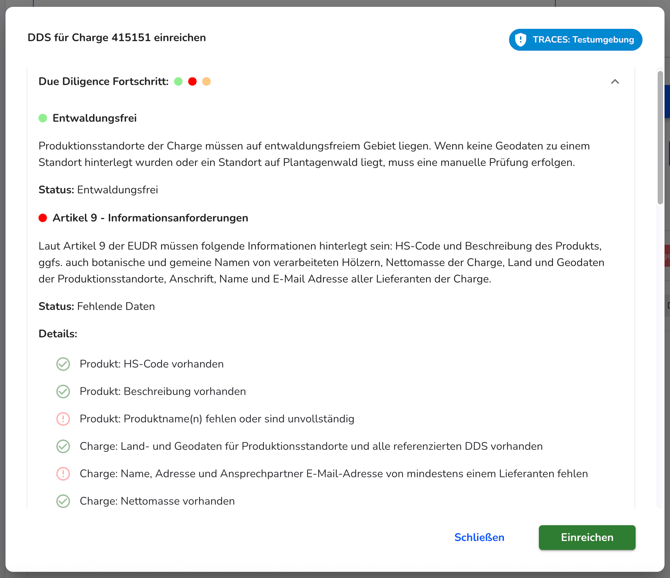Click the dialog's vertical scrollbar
Image resolution: width=670 pixels, height=578 pixels.
(660, 137)
